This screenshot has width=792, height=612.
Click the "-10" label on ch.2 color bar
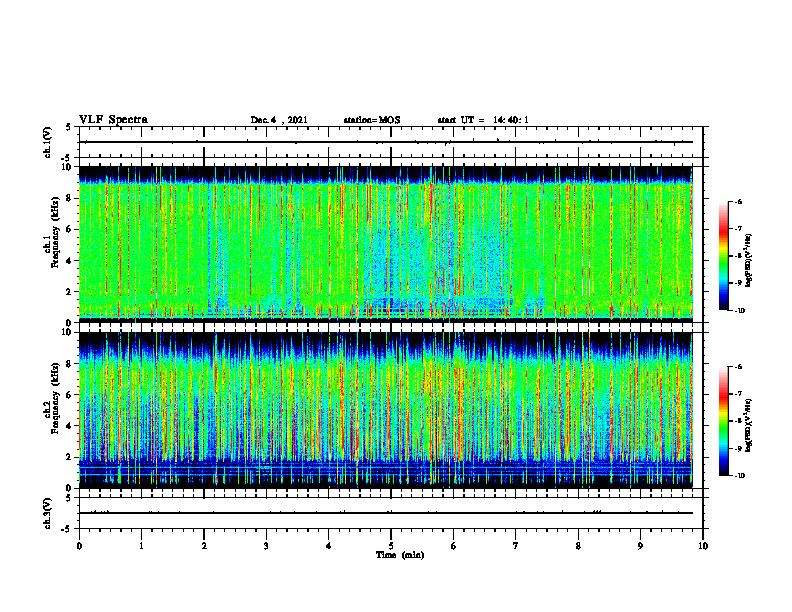click(x=739, y=476)
